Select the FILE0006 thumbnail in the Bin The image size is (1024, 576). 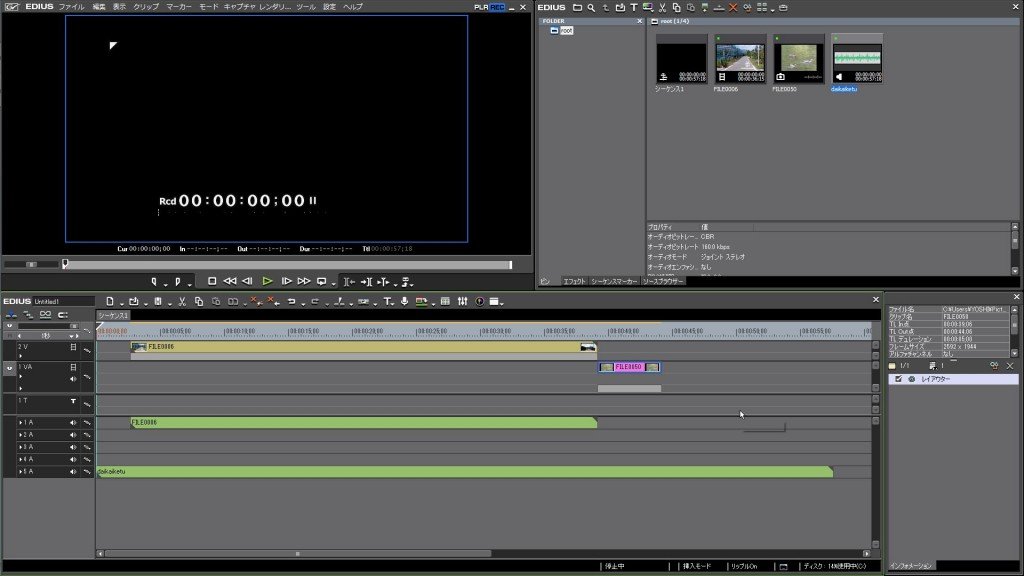[740, 59]
